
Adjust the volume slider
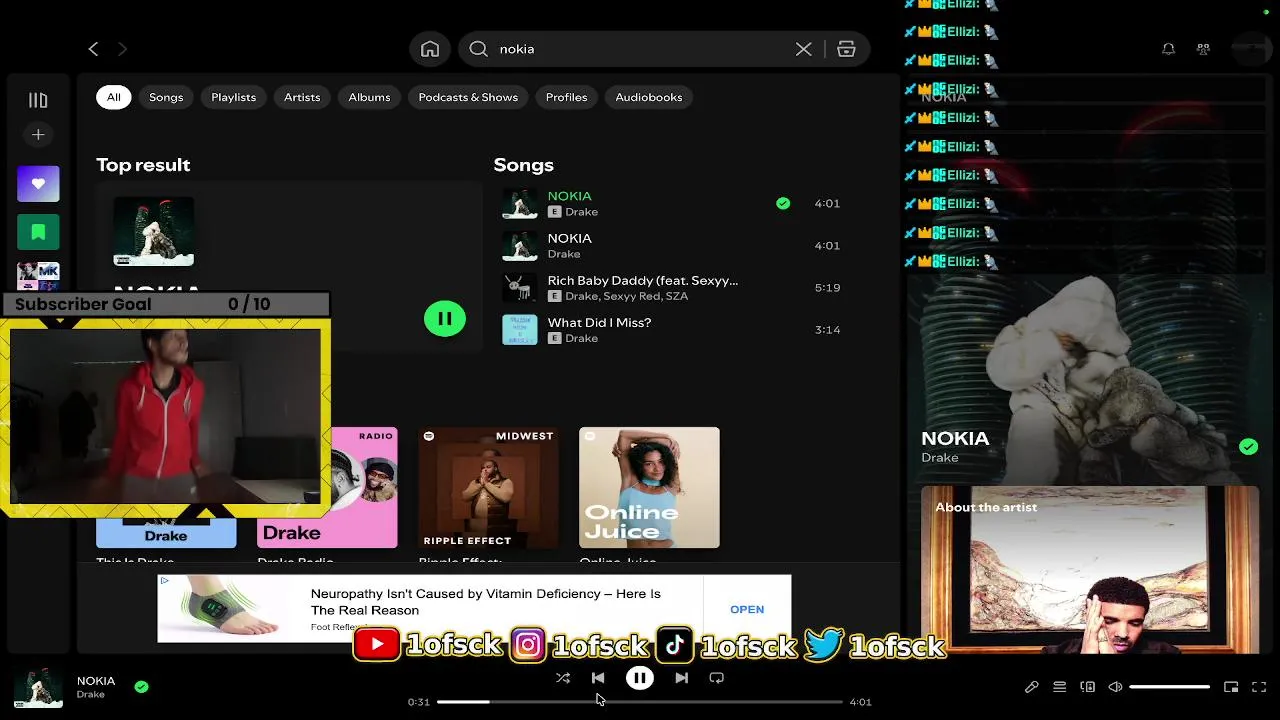click(x=1169, y=687)
